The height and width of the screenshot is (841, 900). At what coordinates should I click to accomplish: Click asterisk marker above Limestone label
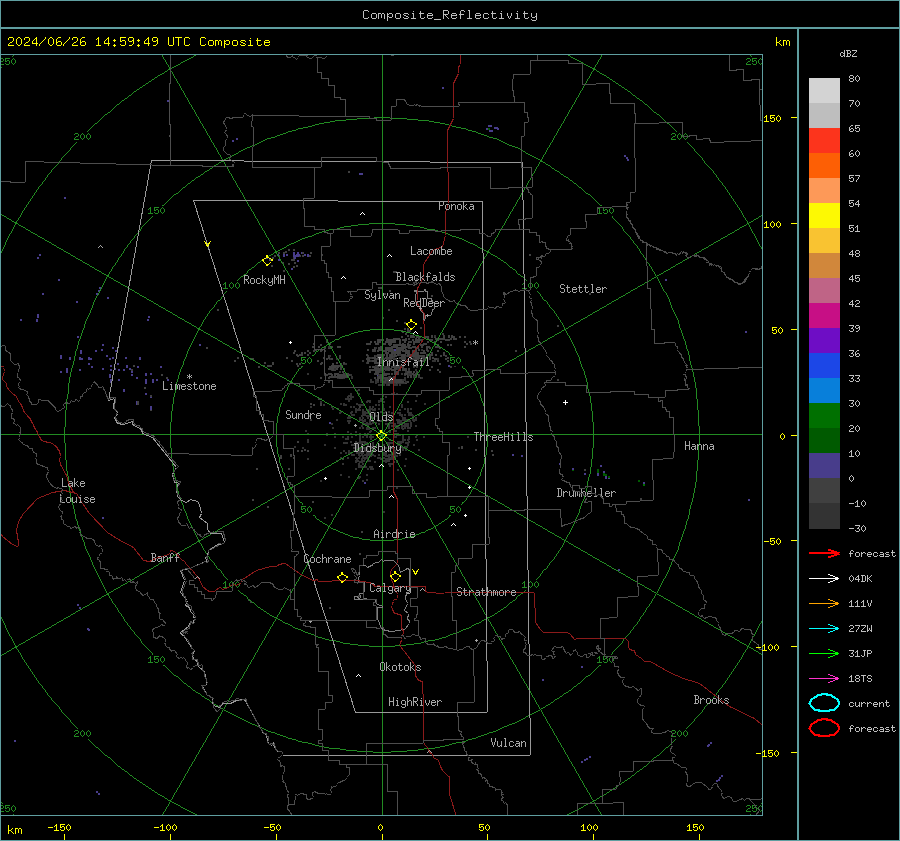189,377
